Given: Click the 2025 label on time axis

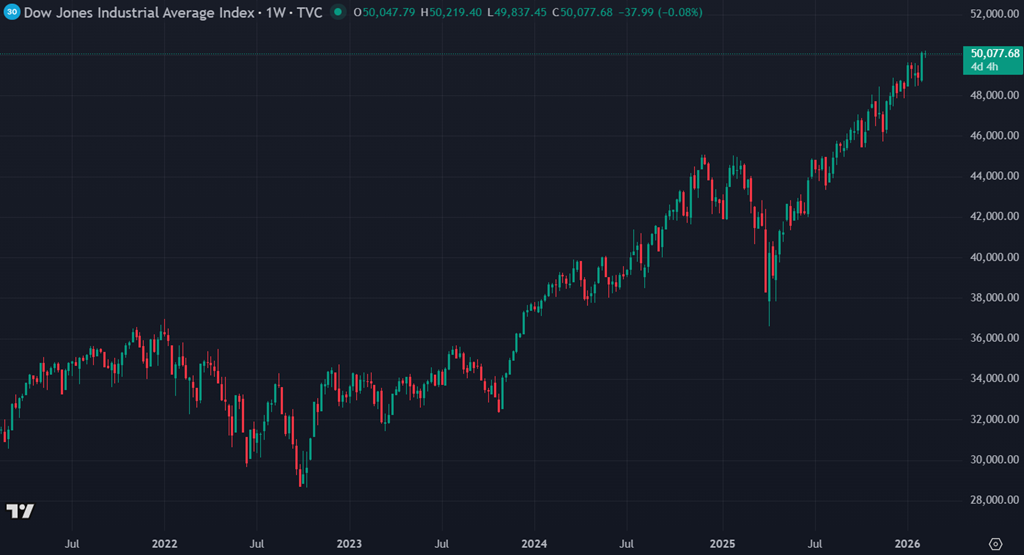Looking at the screenshot, I should pos(721,543).
